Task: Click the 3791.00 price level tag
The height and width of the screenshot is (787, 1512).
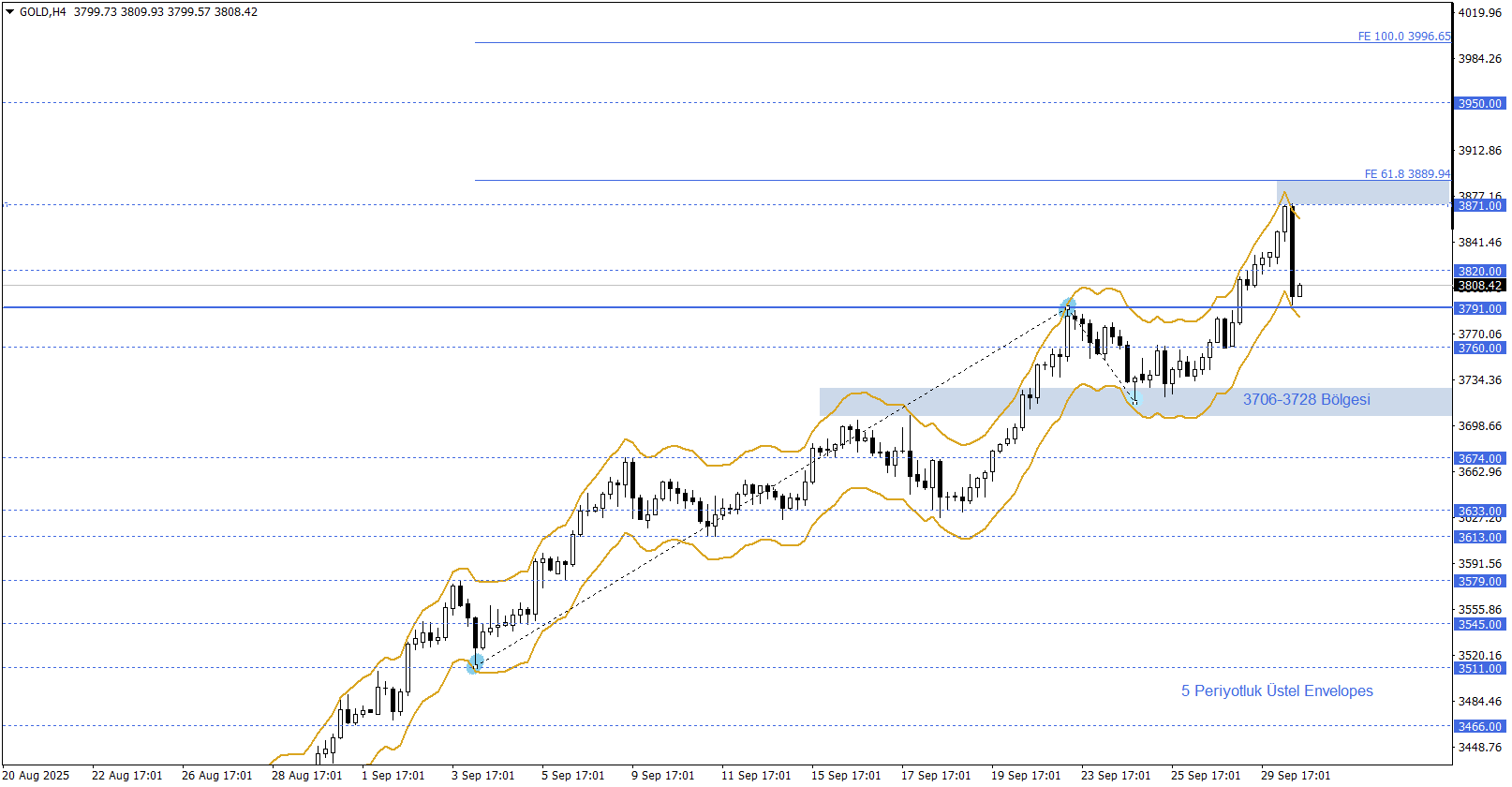Action: 1479,309
